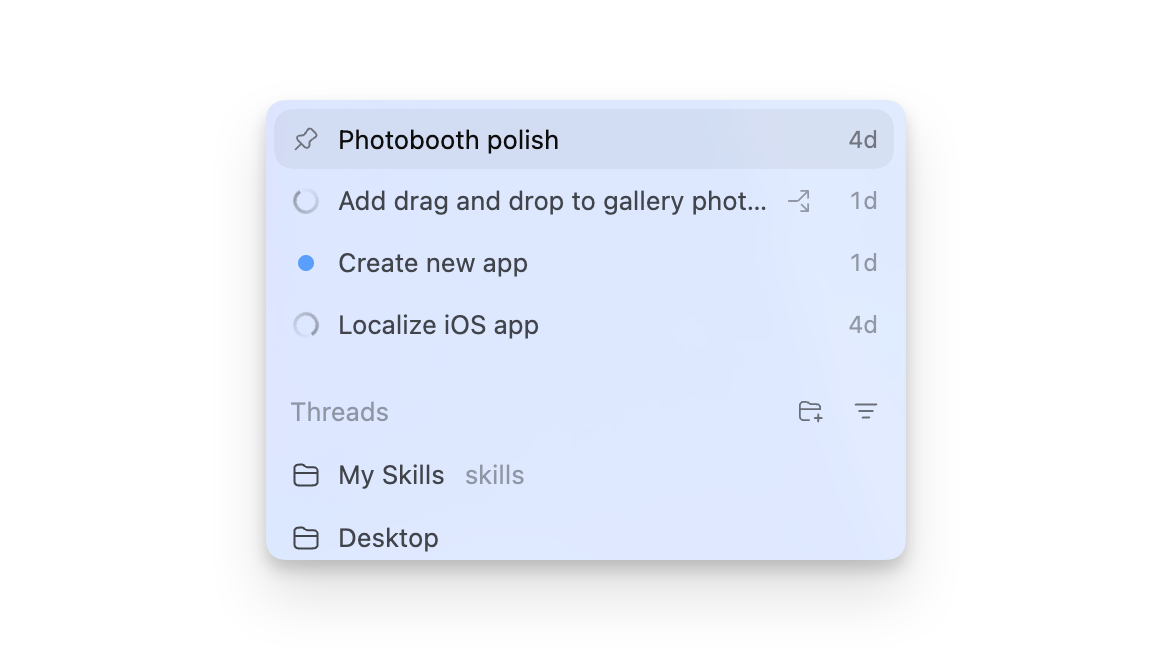1172x660 pixels.
Task: Click the open-in-new icon on the gallery thread
Action: tap(798, 201)
